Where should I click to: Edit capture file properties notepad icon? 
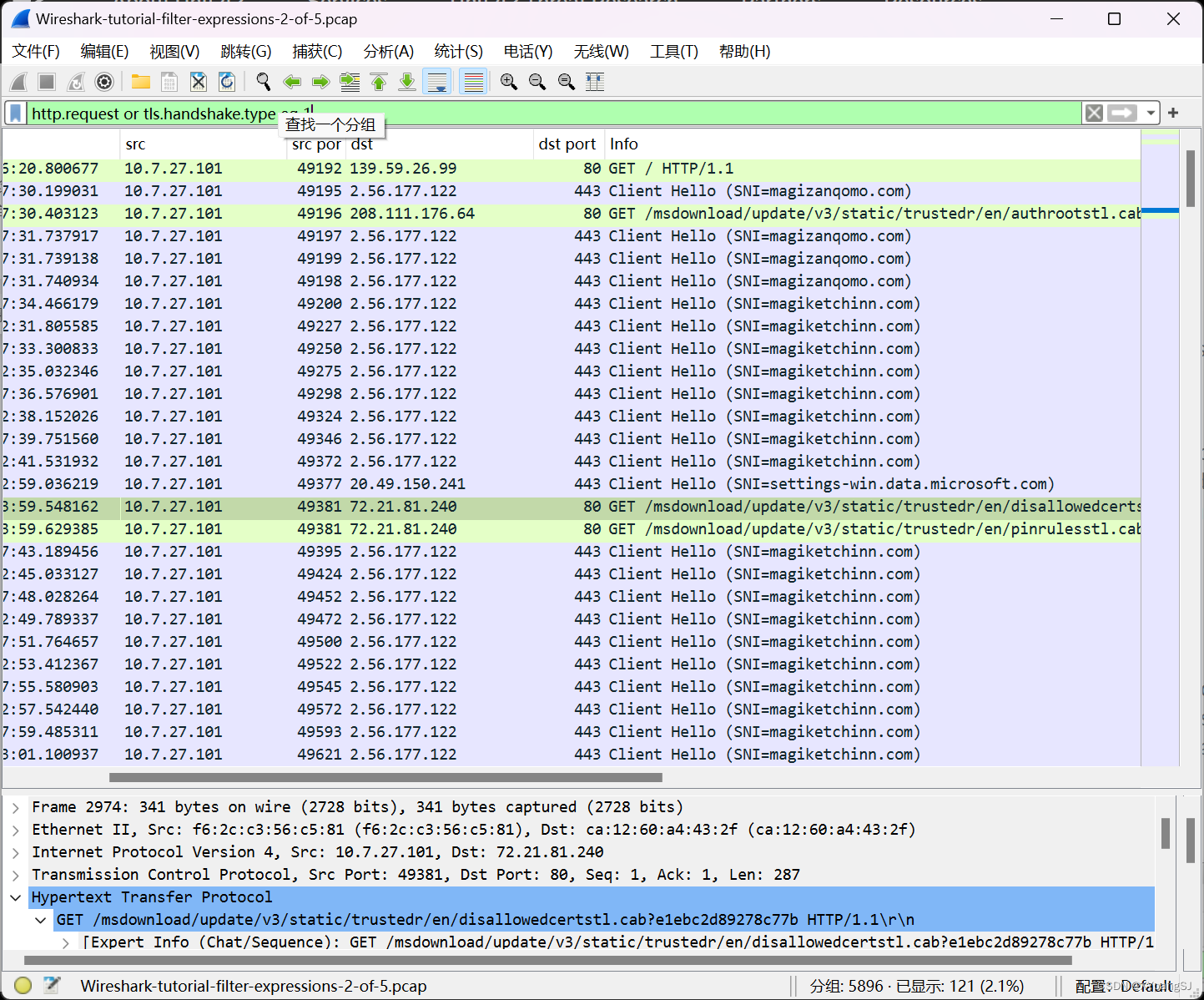pos(52,986)
